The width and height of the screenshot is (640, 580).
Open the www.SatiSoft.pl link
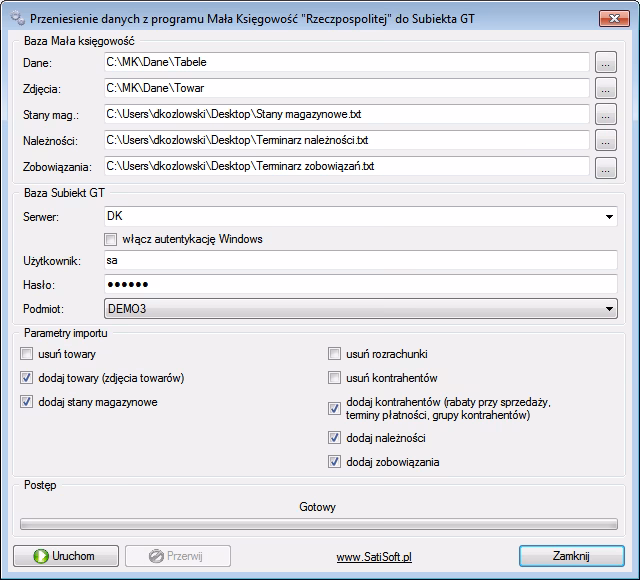pyautogui.click(x=376, y=557)
